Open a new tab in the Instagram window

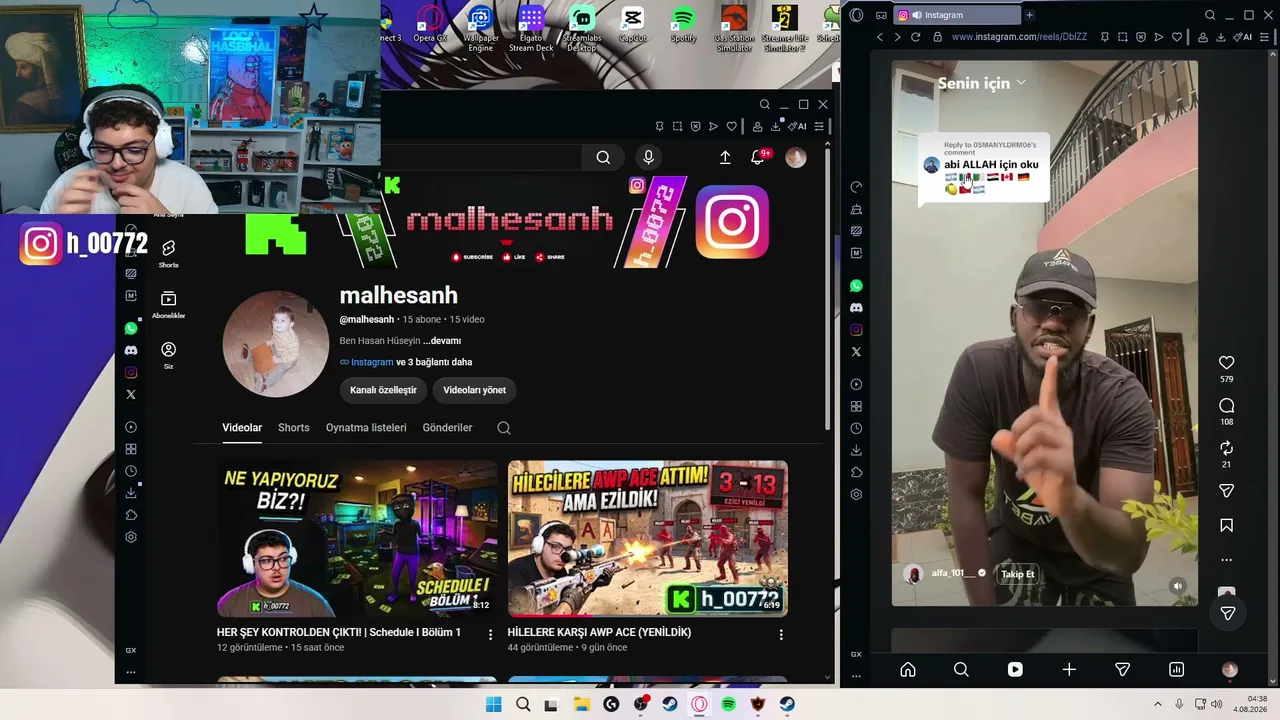pyautogui.click(x=1029, y=15)
